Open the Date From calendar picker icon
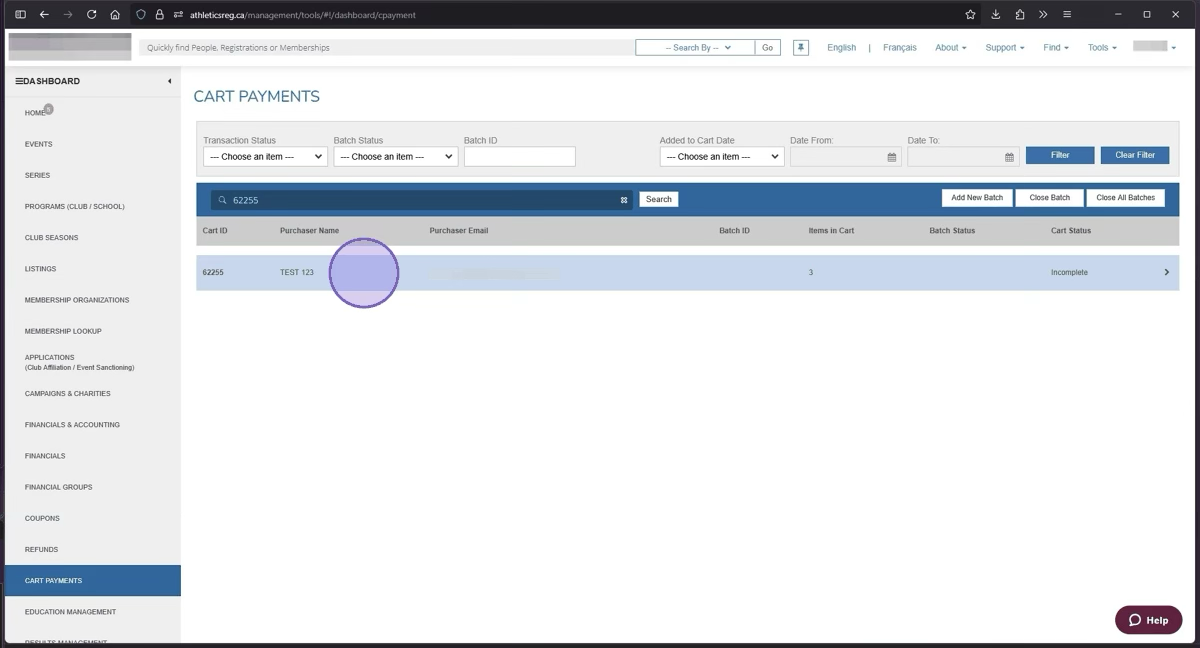This screenshot has height=648, width=1200. coord(892,157)
